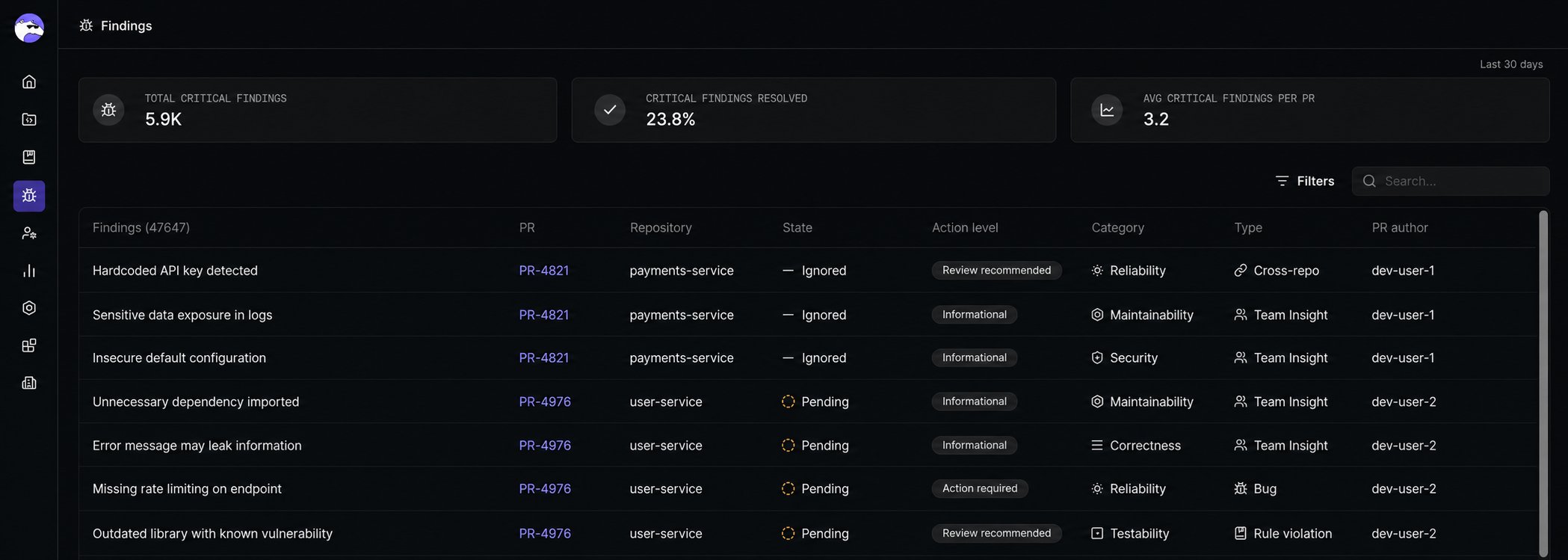Click the 23.8% resolved value
Screen dimensions: 1568x560
[670, 119]
